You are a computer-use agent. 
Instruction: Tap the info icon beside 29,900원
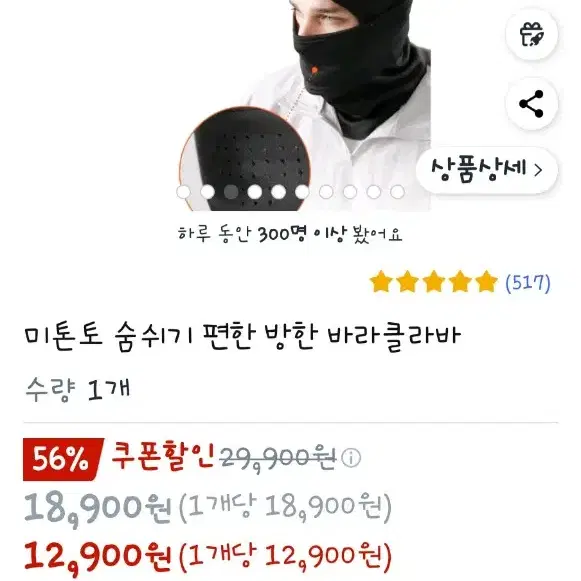351,458
